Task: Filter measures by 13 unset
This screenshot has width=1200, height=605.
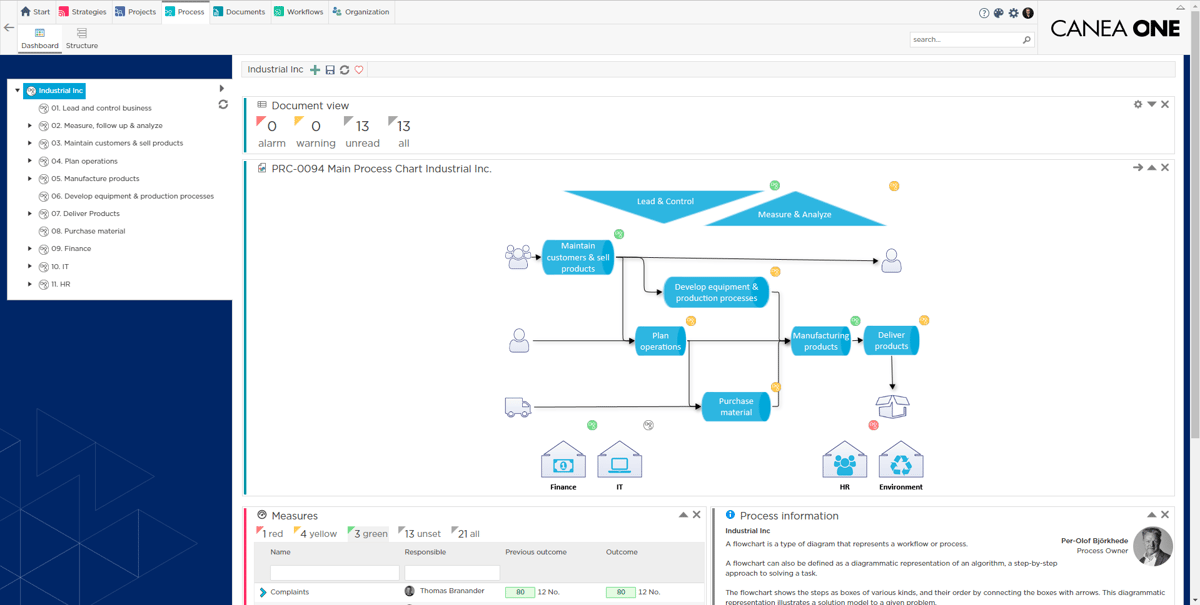Action: click(x=421, y=533)
